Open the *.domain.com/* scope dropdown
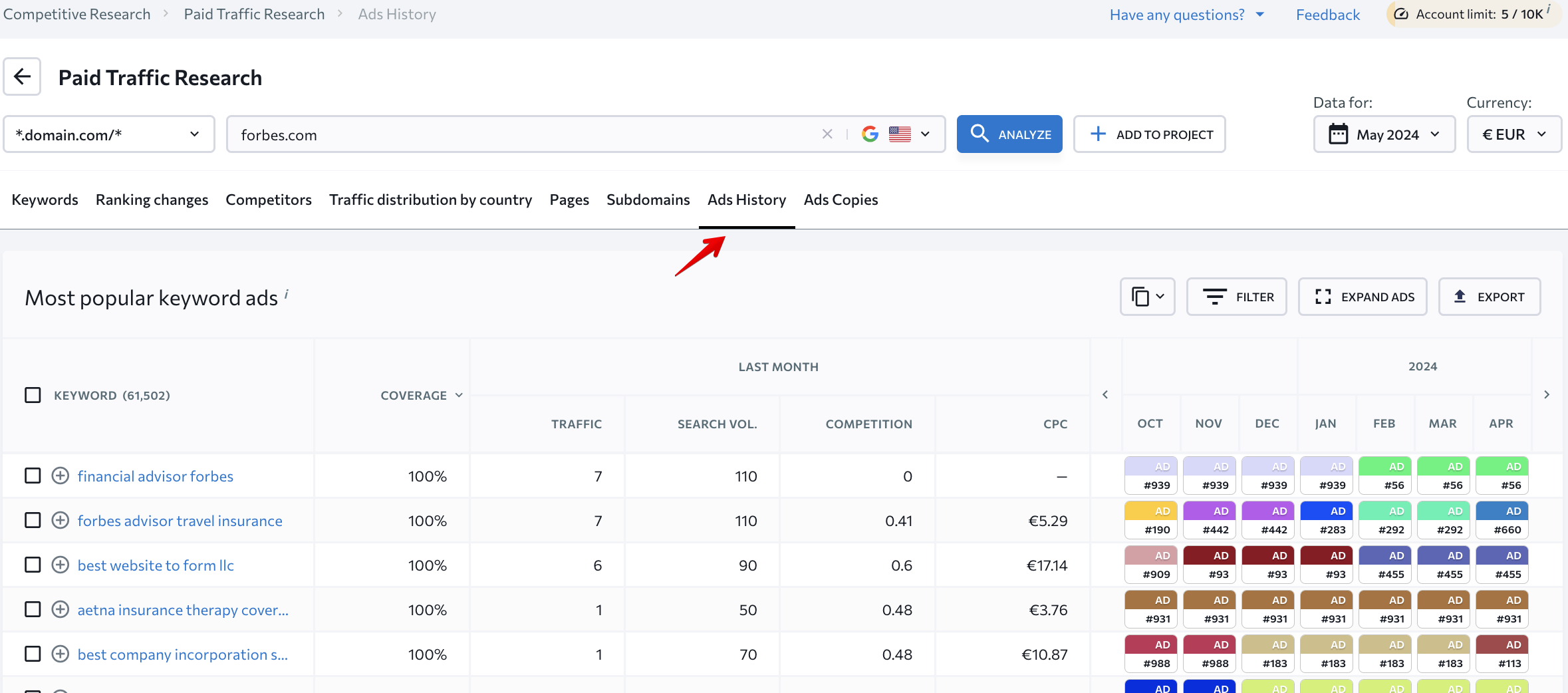The width and height of the screenshot is (1568, 693). [x=108, y=134]
